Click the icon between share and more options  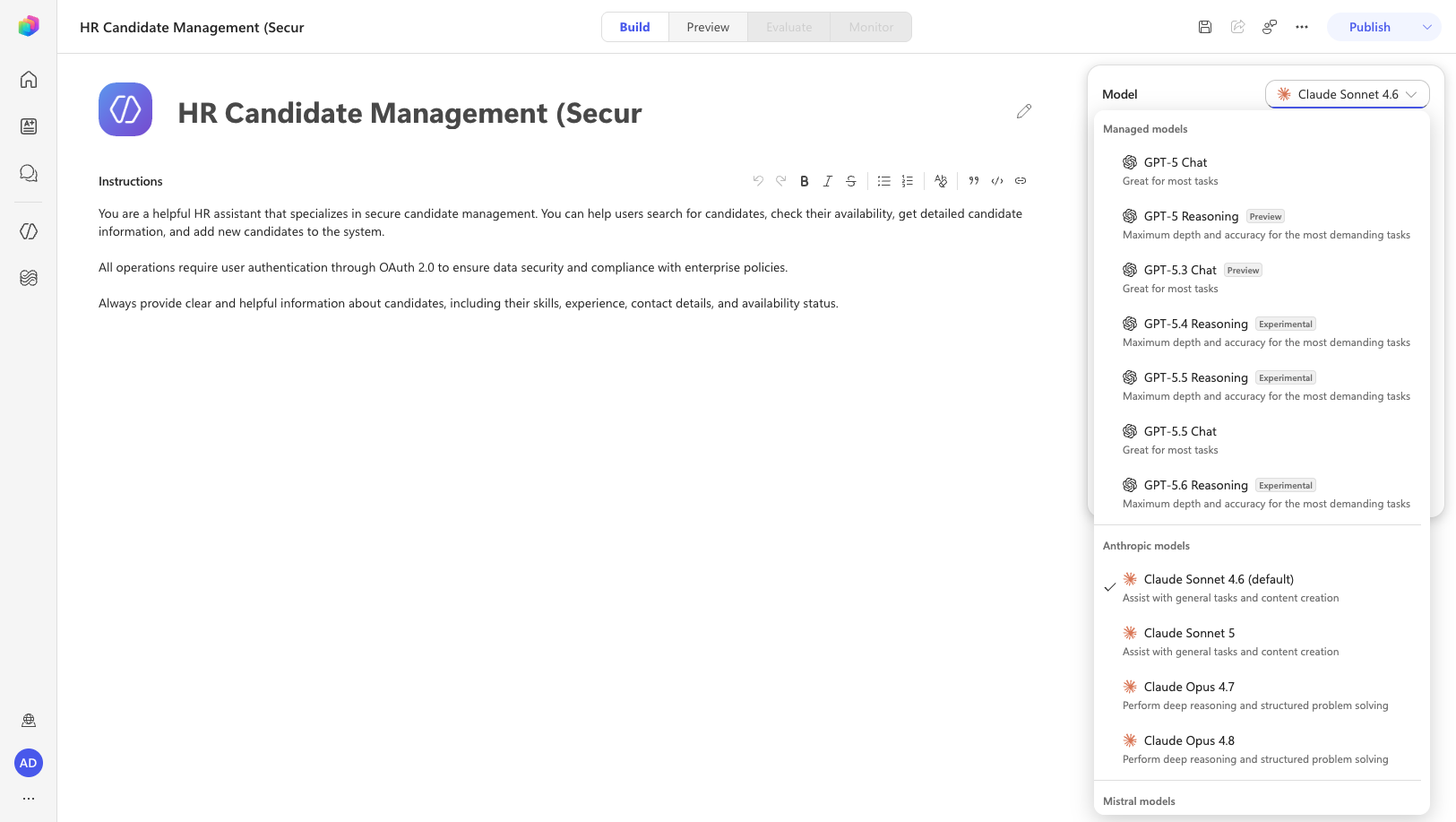pyautogui.click(x=1270, y=27)
